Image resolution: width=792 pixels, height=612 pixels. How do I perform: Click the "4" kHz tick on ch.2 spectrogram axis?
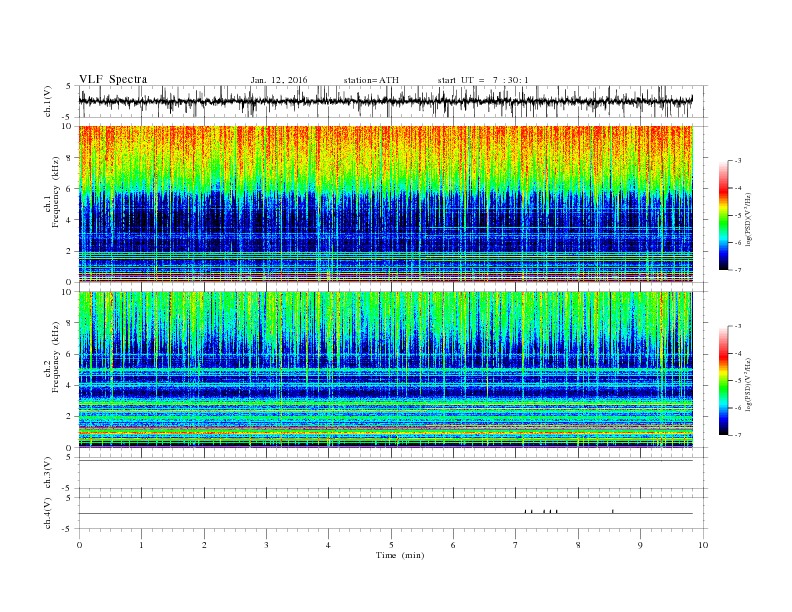tap(70, 385)
